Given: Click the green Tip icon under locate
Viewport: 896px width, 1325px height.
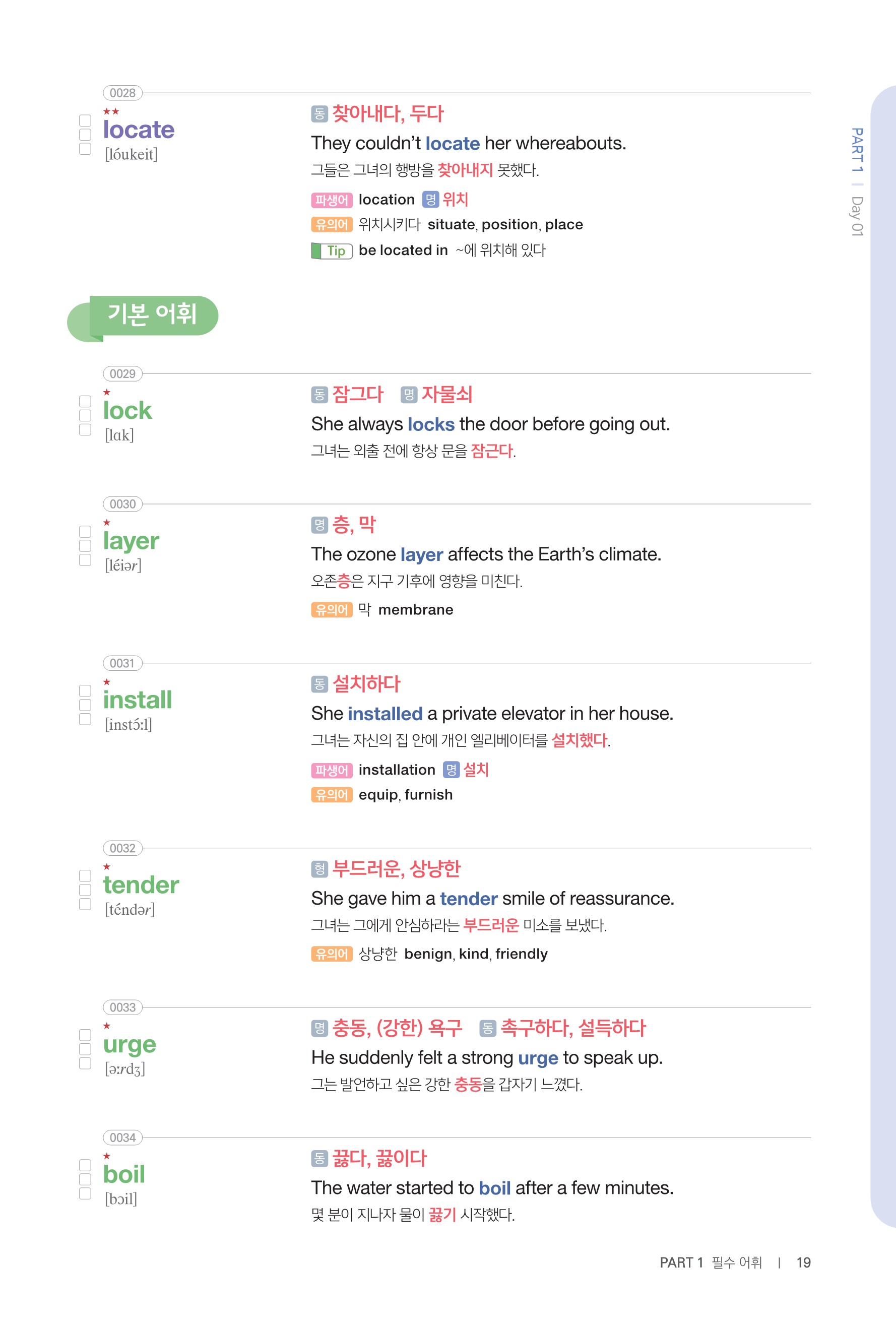Looking at the screenshot, I should coord(332,251).
